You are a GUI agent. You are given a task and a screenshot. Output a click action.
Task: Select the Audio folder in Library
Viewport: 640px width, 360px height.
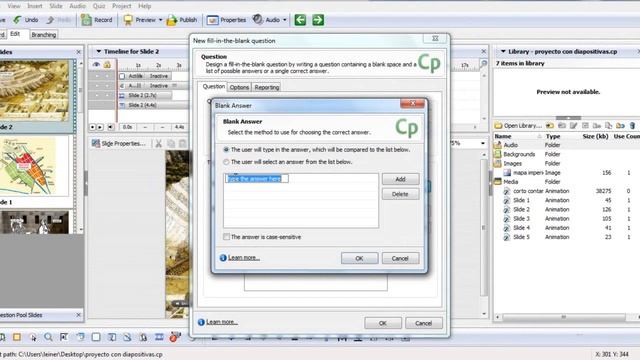tap(510, 145)
